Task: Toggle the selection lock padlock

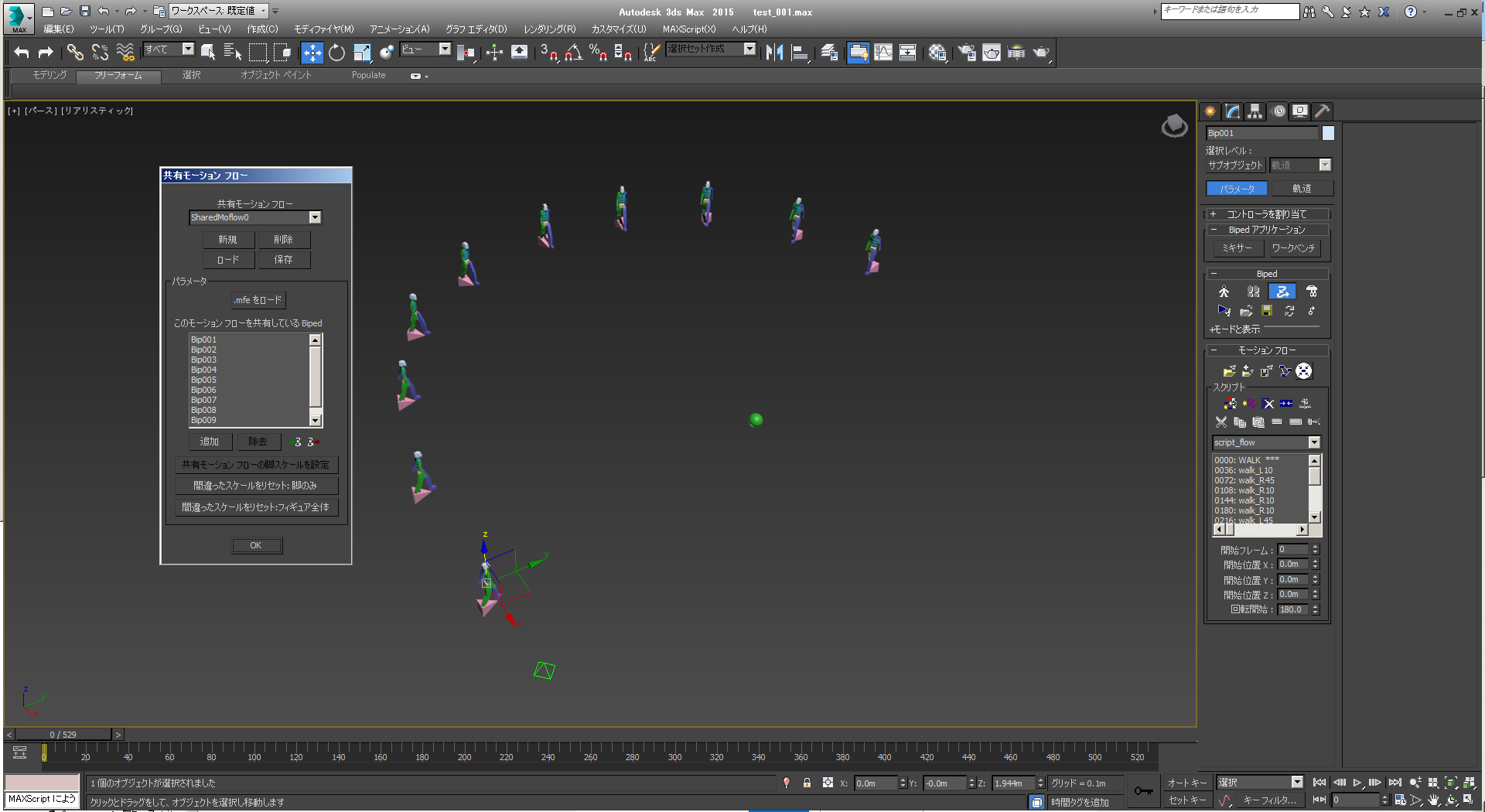Action: click(x=807, y=783)
